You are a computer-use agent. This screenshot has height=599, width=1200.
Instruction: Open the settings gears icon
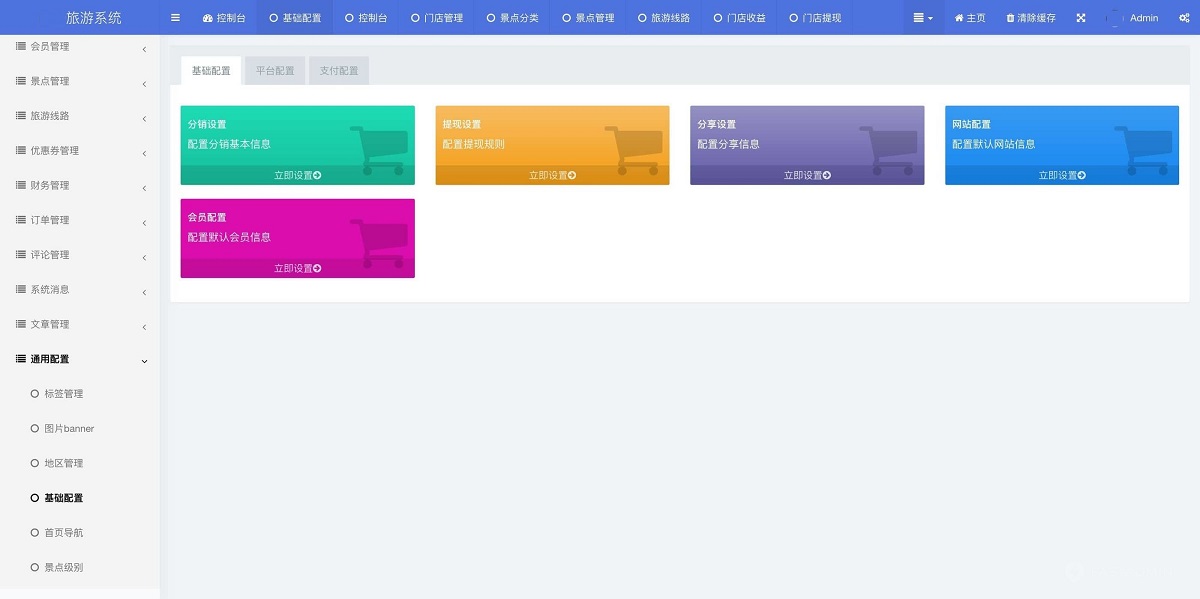coord(1184,18)
